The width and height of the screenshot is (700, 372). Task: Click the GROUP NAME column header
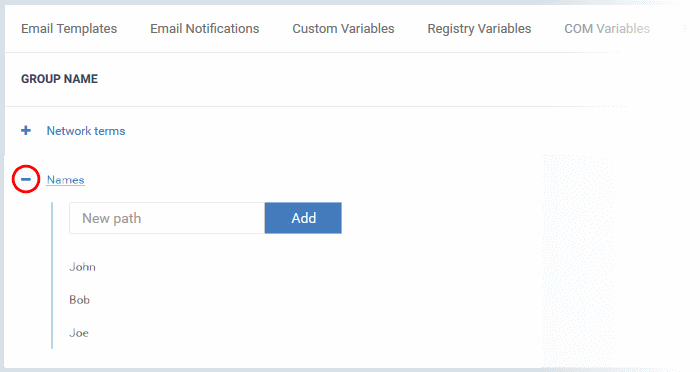(x=59, y=79)
